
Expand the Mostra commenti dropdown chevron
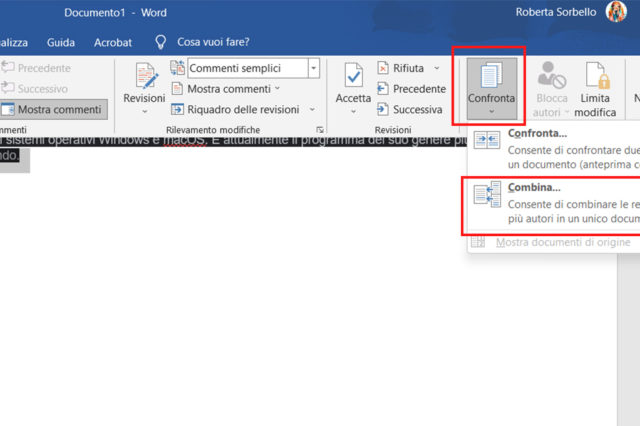(x=277, y=88)
